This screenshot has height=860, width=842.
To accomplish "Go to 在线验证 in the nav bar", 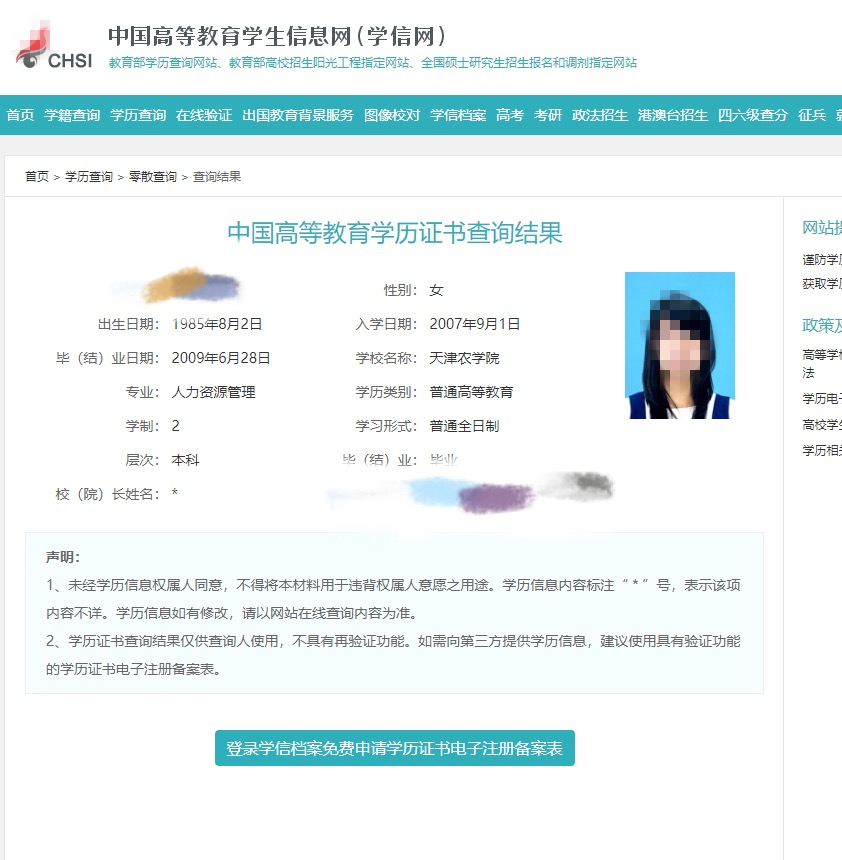I will (204, 115).
